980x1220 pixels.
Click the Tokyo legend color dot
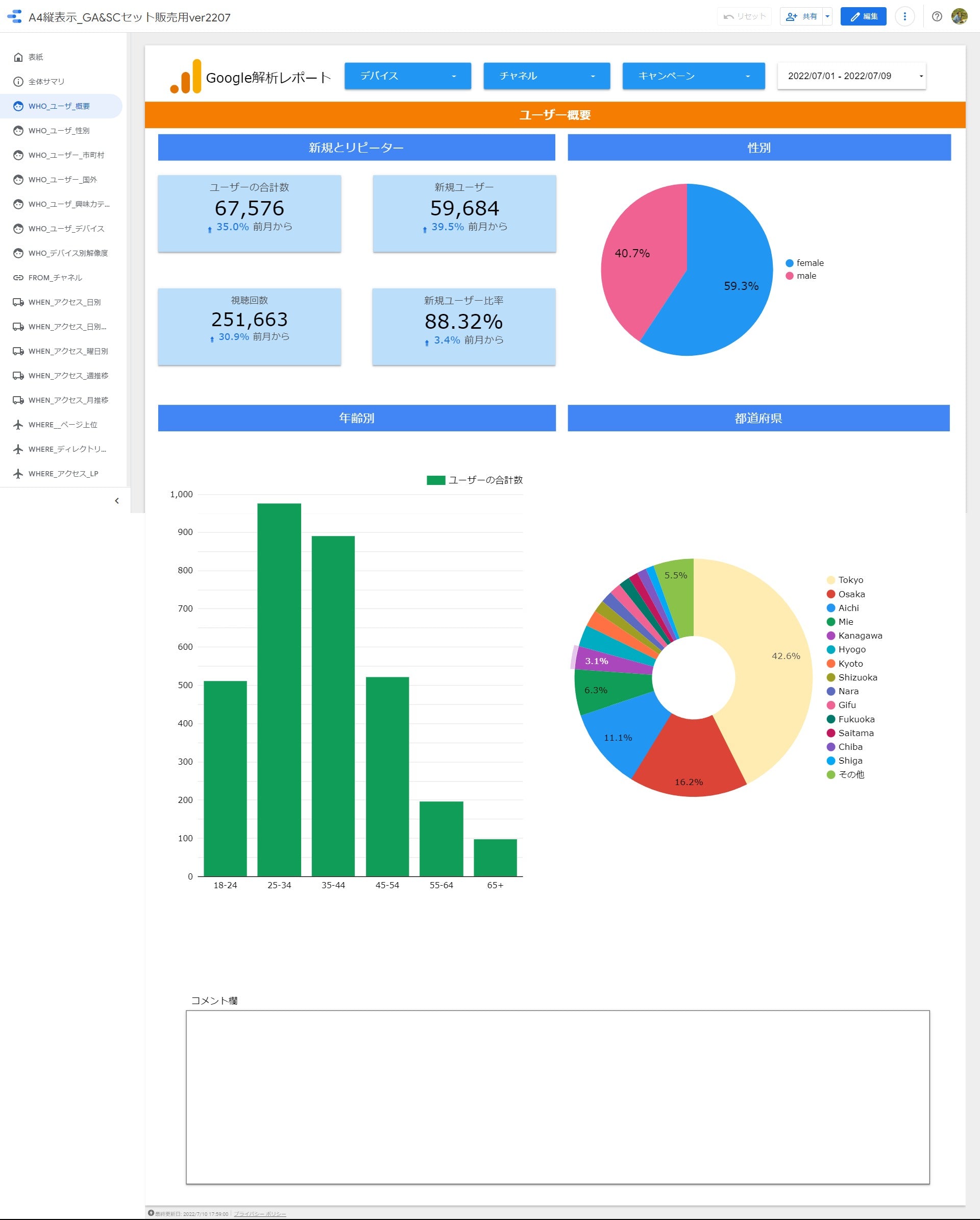tap(830, 580)
